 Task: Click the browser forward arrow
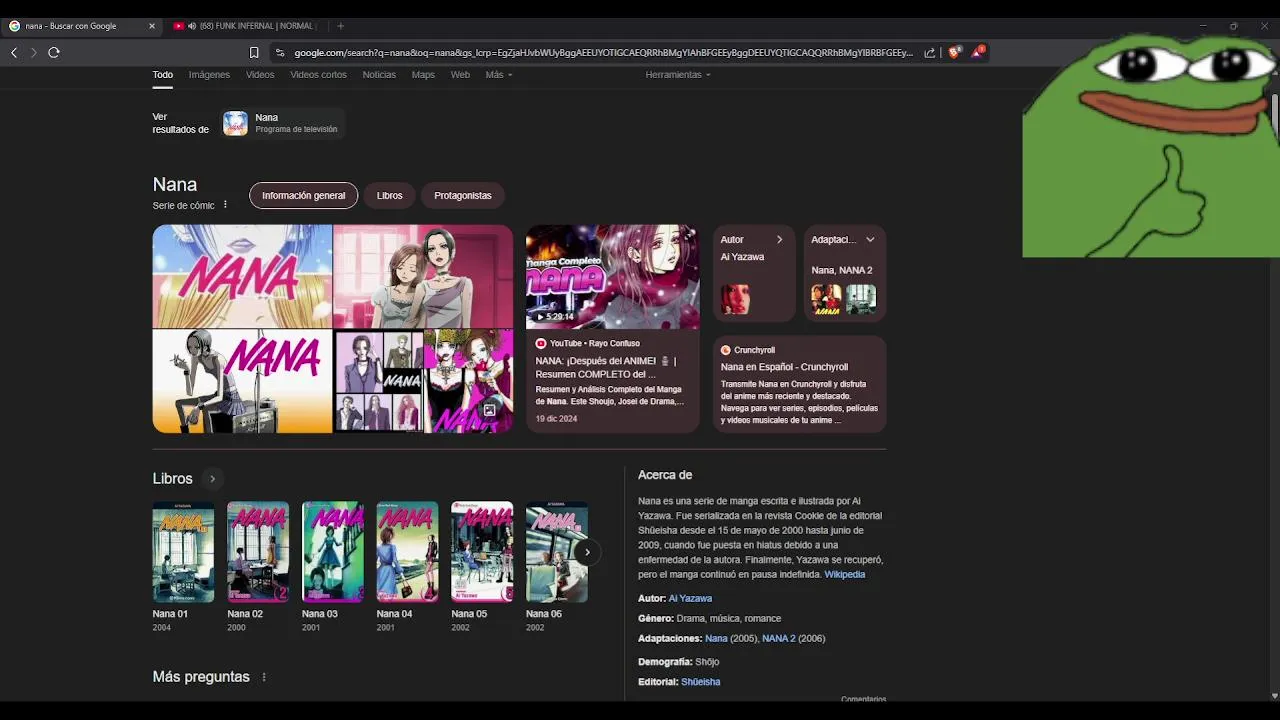(x=33, y=53)
